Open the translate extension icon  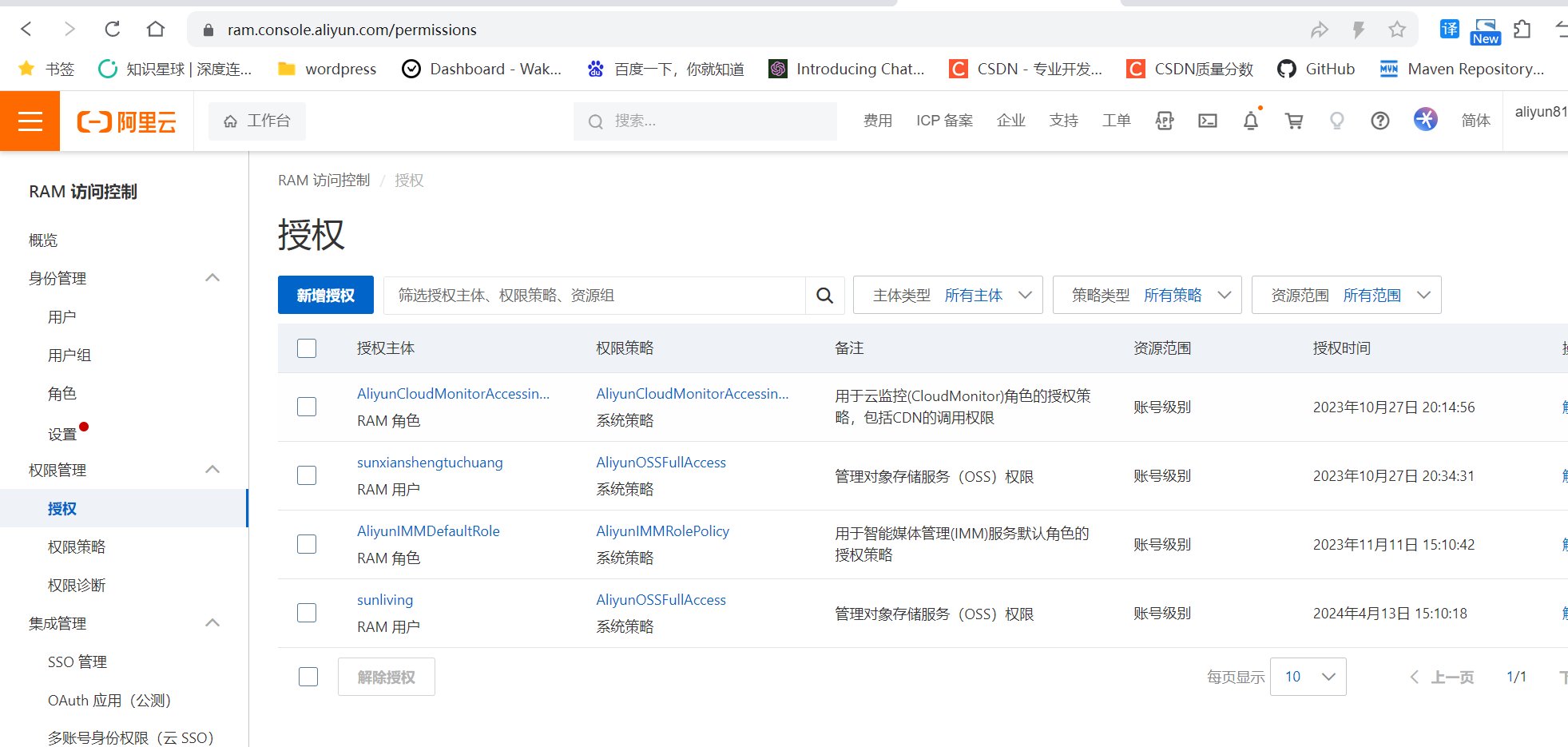(x=1450, y=30)
